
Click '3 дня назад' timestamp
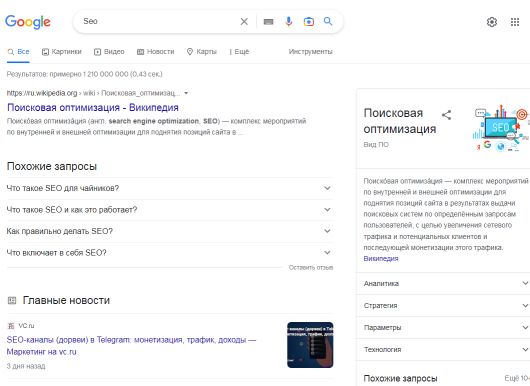point(26,366)
